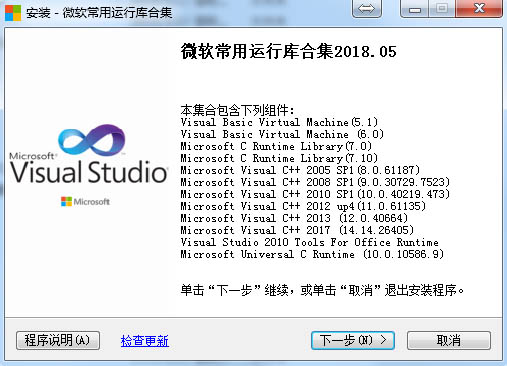Select the Microsoft Universal C Runtime line
507x366 pixels.
tap(312, 254)
